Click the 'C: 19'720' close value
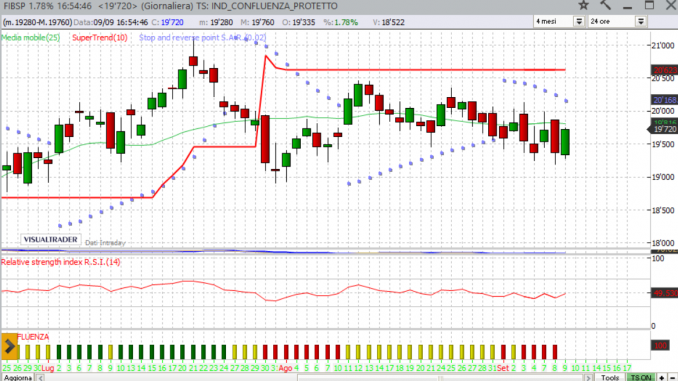Image resolution: width=678 pixels, height=381 pixels. 167,22
